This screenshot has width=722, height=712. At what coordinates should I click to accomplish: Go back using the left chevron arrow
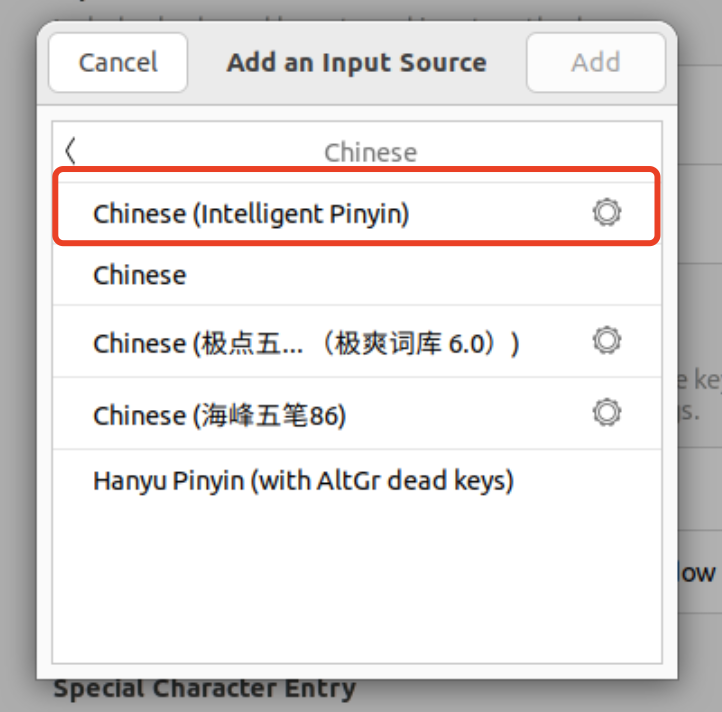(x=70, y=151)
